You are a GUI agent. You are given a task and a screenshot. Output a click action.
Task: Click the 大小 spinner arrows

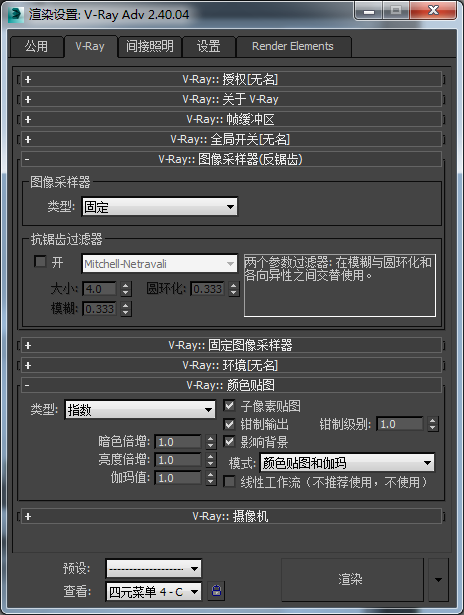pyautogui.click(x=126, y=289)
